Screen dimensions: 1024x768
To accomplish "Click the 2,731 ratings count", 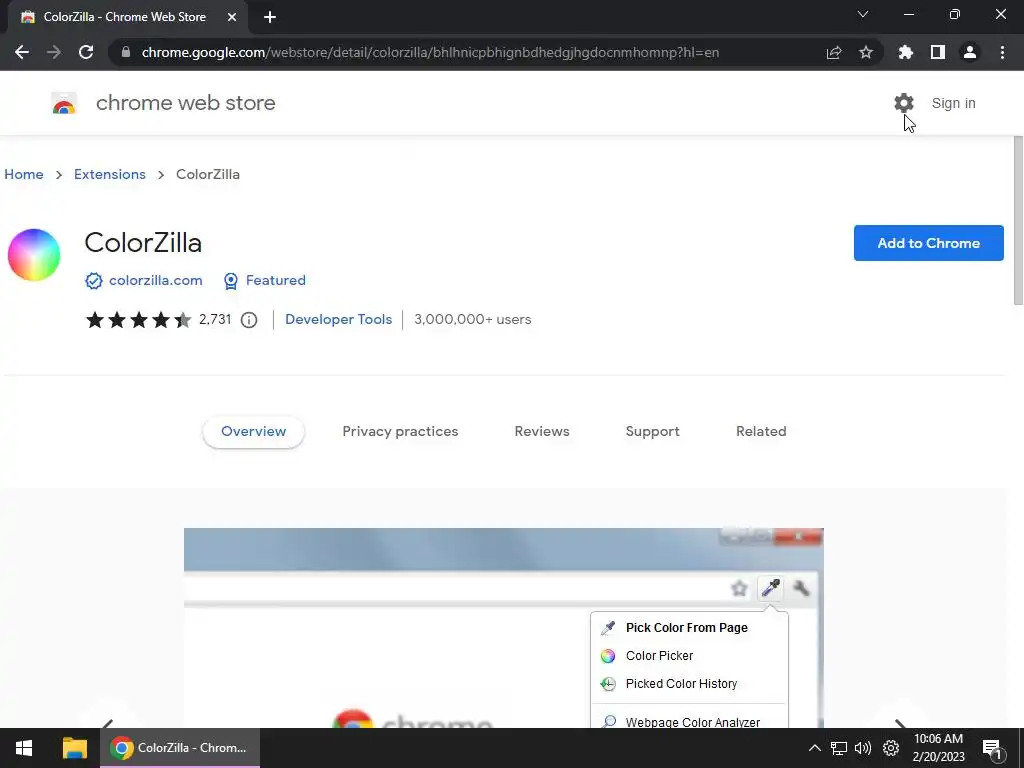I will tap(215, 319).
